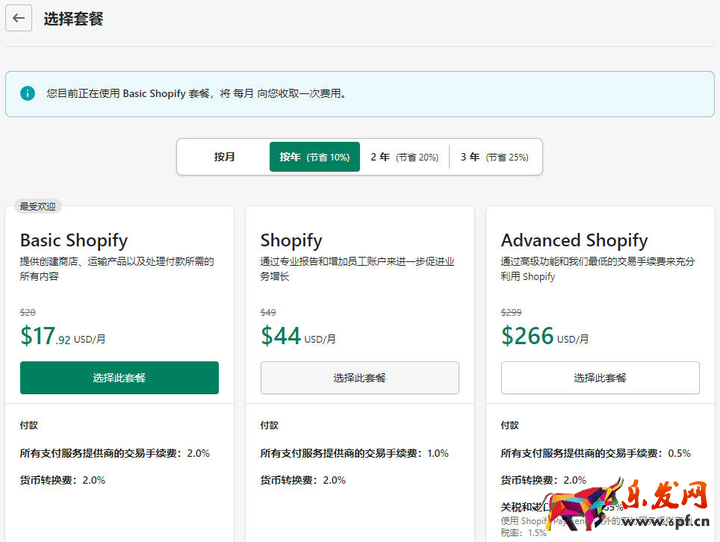The height and width of the screenshot is (542, 720).
Task: Click the Shopify plan heading
Action: [x=291, y=240]
